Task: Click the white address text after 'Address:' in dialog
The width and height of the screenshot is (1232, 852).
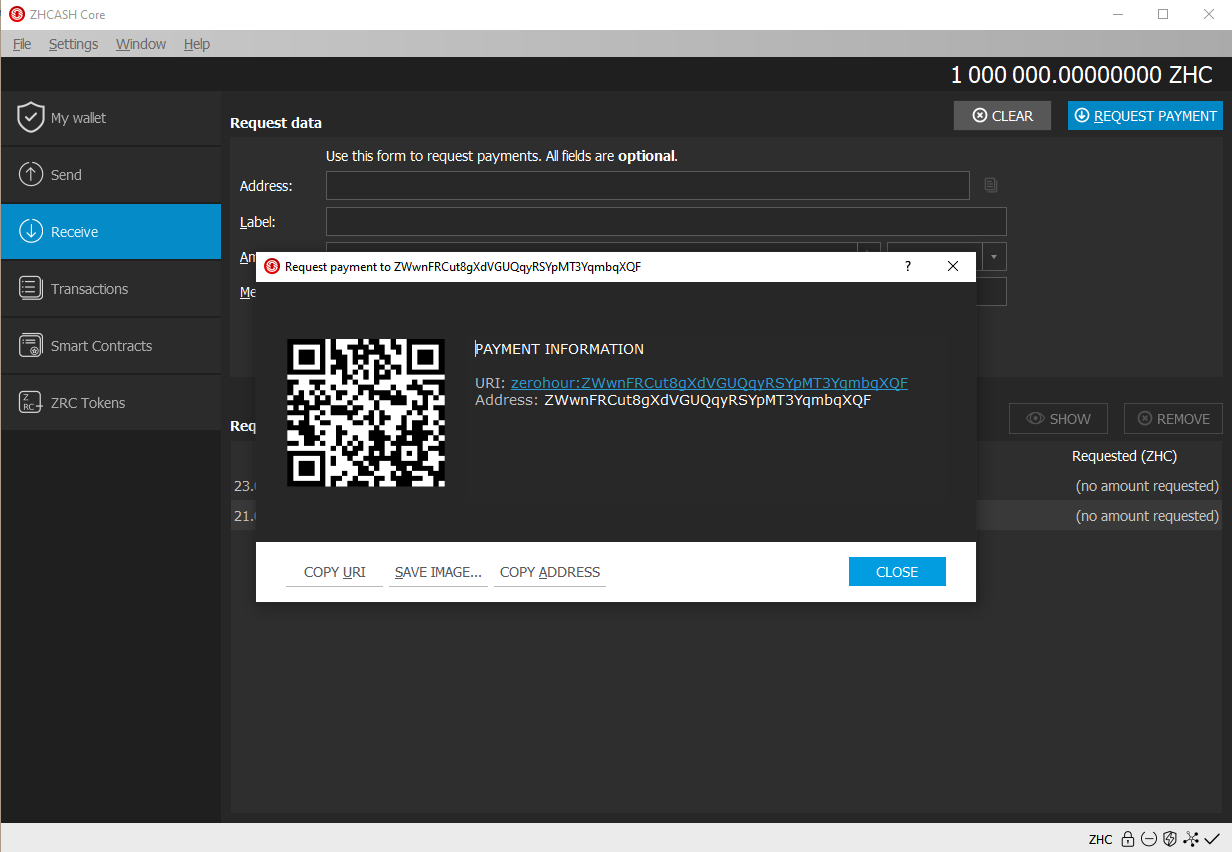Action: 707,400
